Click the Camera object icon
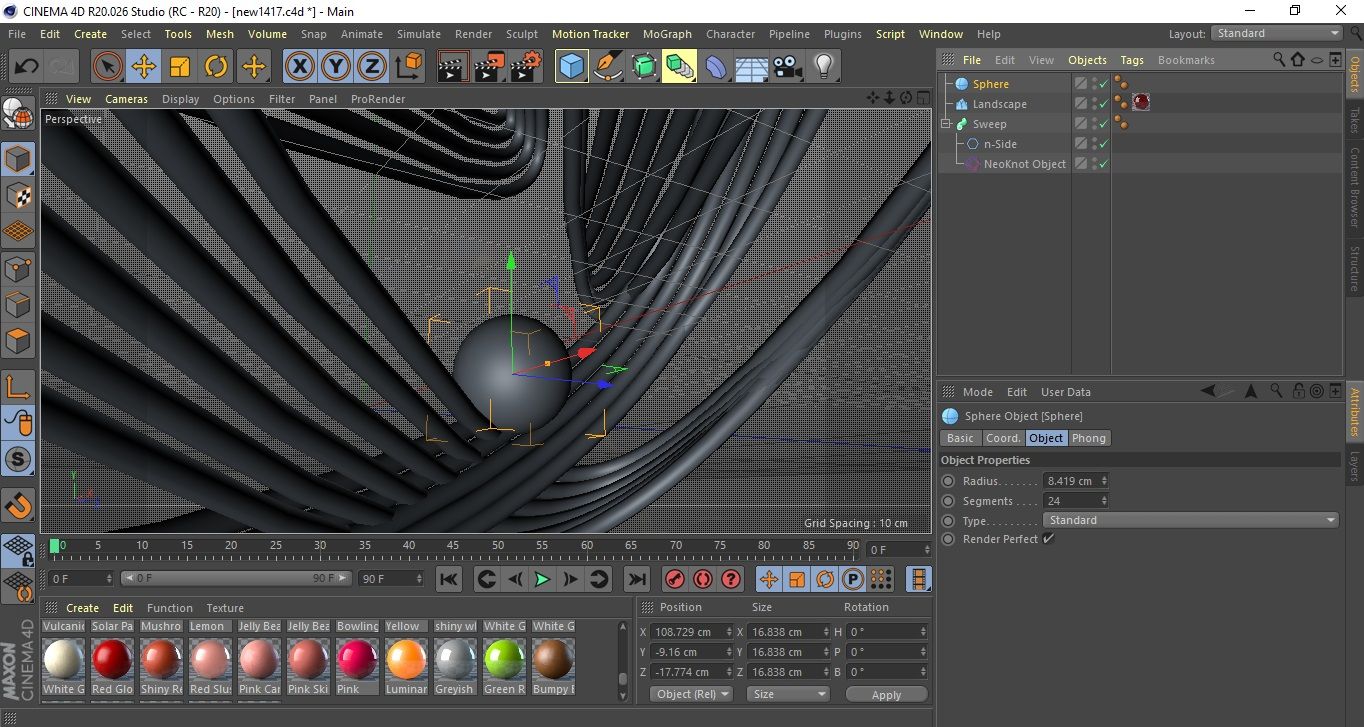 click(788, 67)
